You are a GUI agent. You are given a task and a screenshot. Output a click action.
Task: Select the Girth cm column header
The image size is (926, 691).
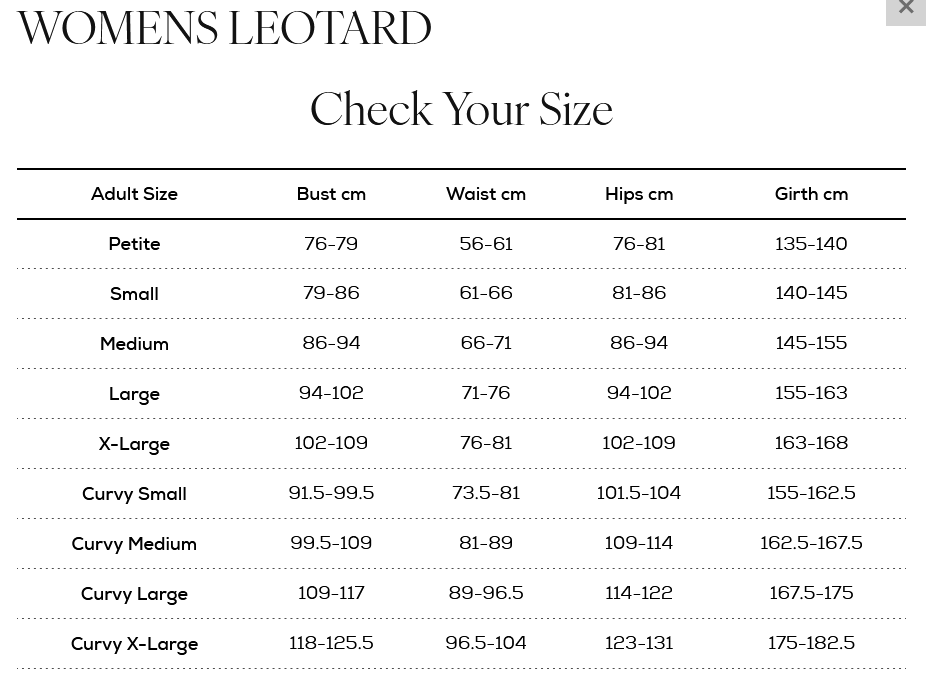point(811,194)
